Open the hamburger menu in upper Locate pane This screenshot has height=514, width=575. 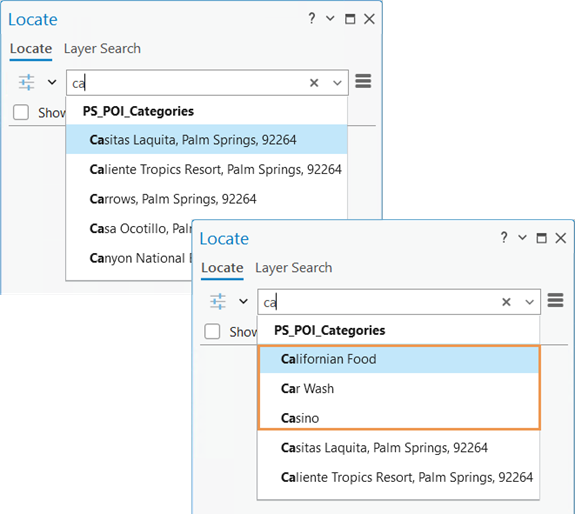coord(363,81)
